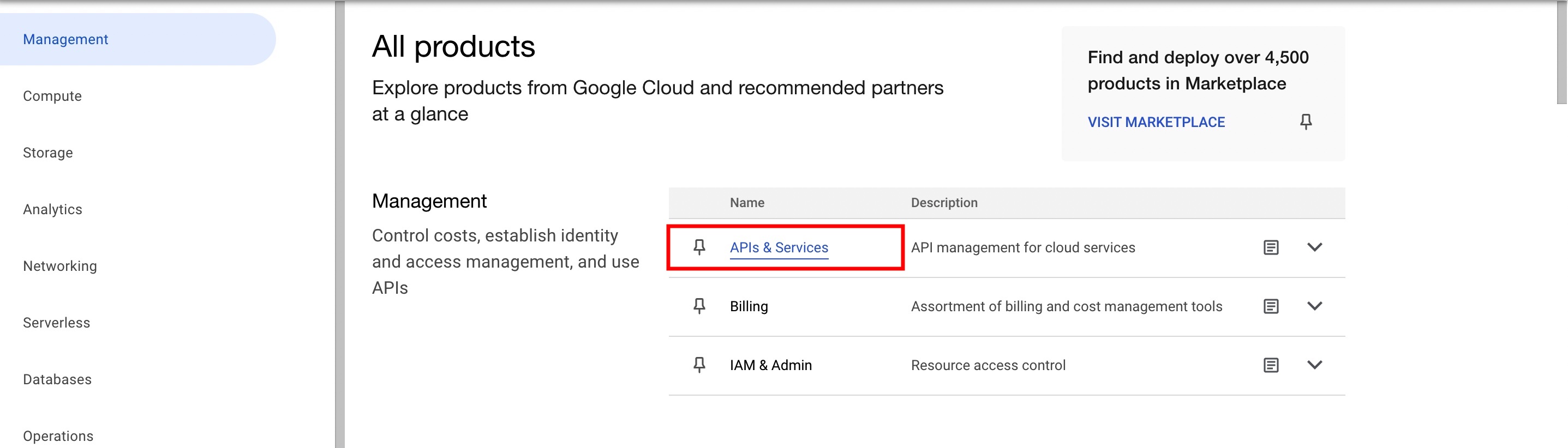Viewport: 1568px width, 448px height.
Task: Open documentation icon for Billing
Action: pyautogui.click(x=1271, y=306)
